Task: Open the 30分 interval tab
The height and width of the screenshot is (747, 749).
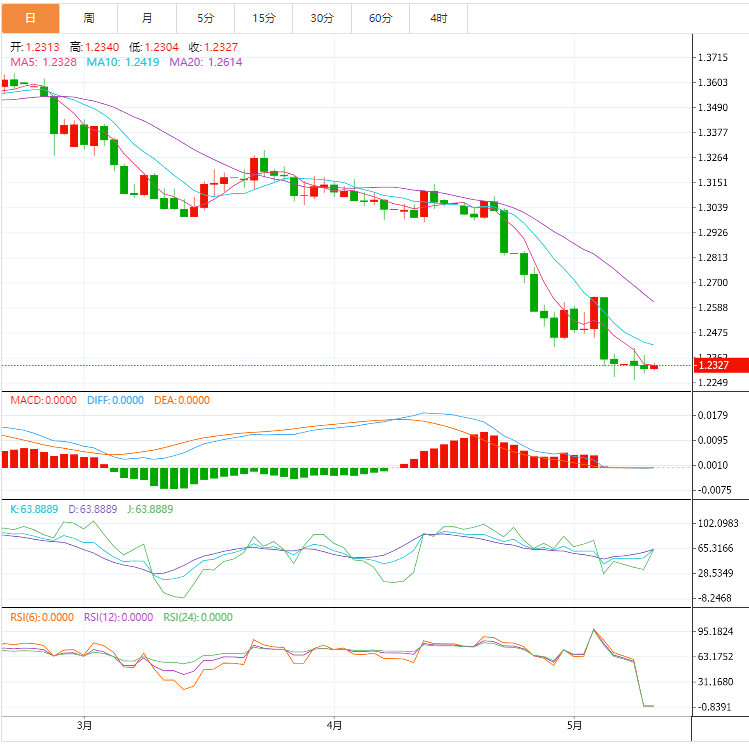Action: [322, 18]
